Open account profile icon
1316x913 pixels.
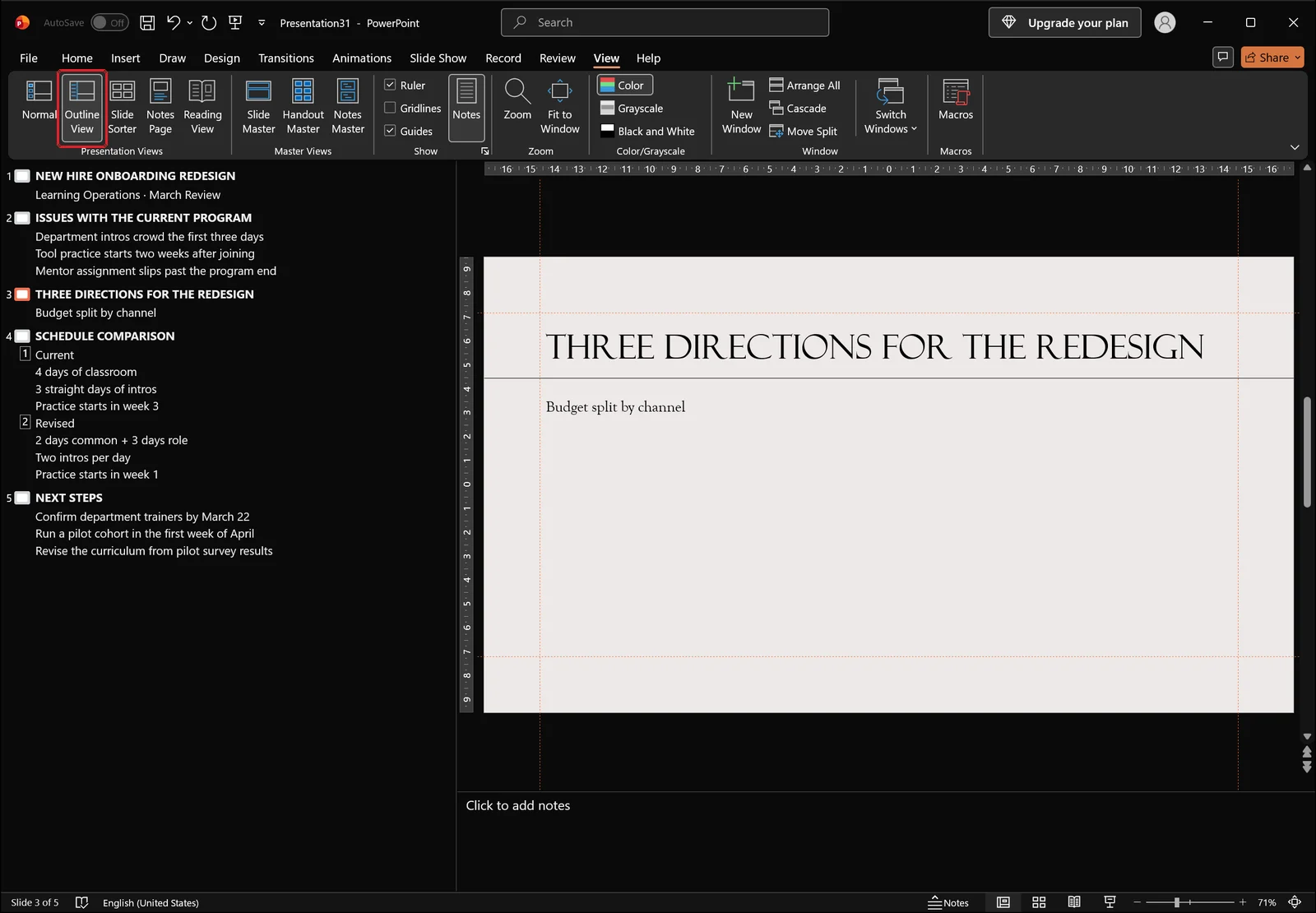click(x=1165, y=23)
